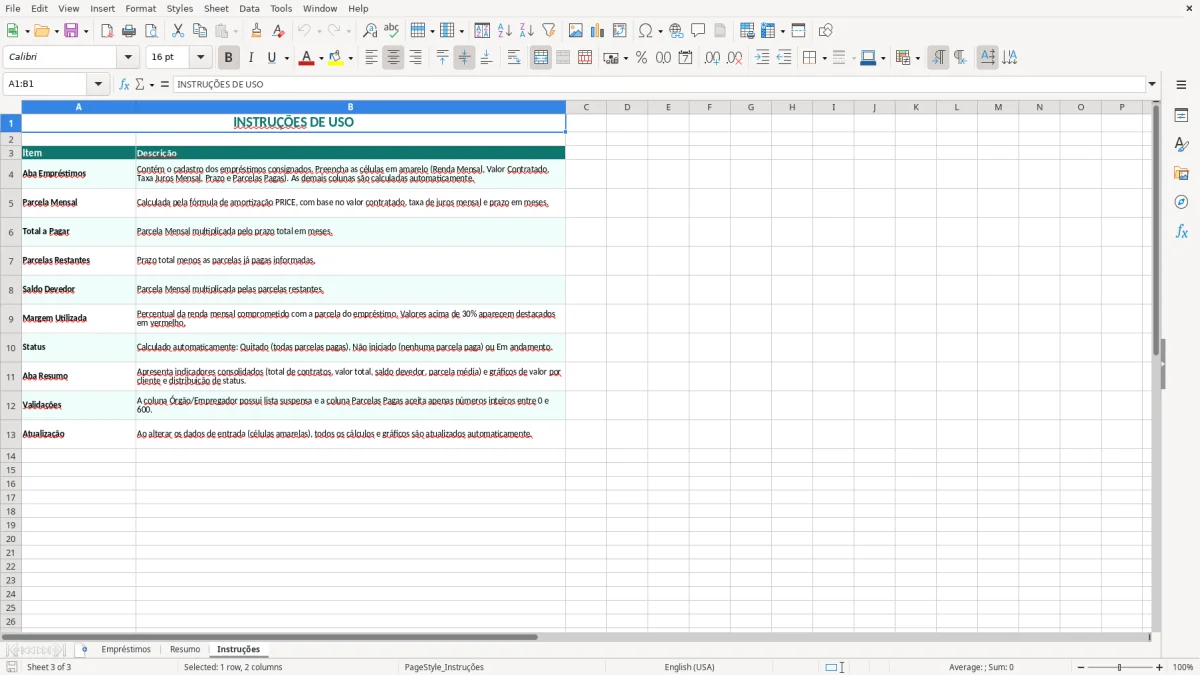Toggle Center Horizontally alignment
The image size is (1200, 675).
(393, 58)
